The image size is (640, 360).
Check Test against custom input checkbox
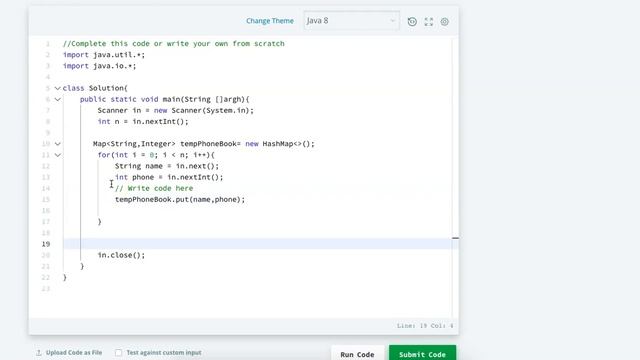[118, 352]
